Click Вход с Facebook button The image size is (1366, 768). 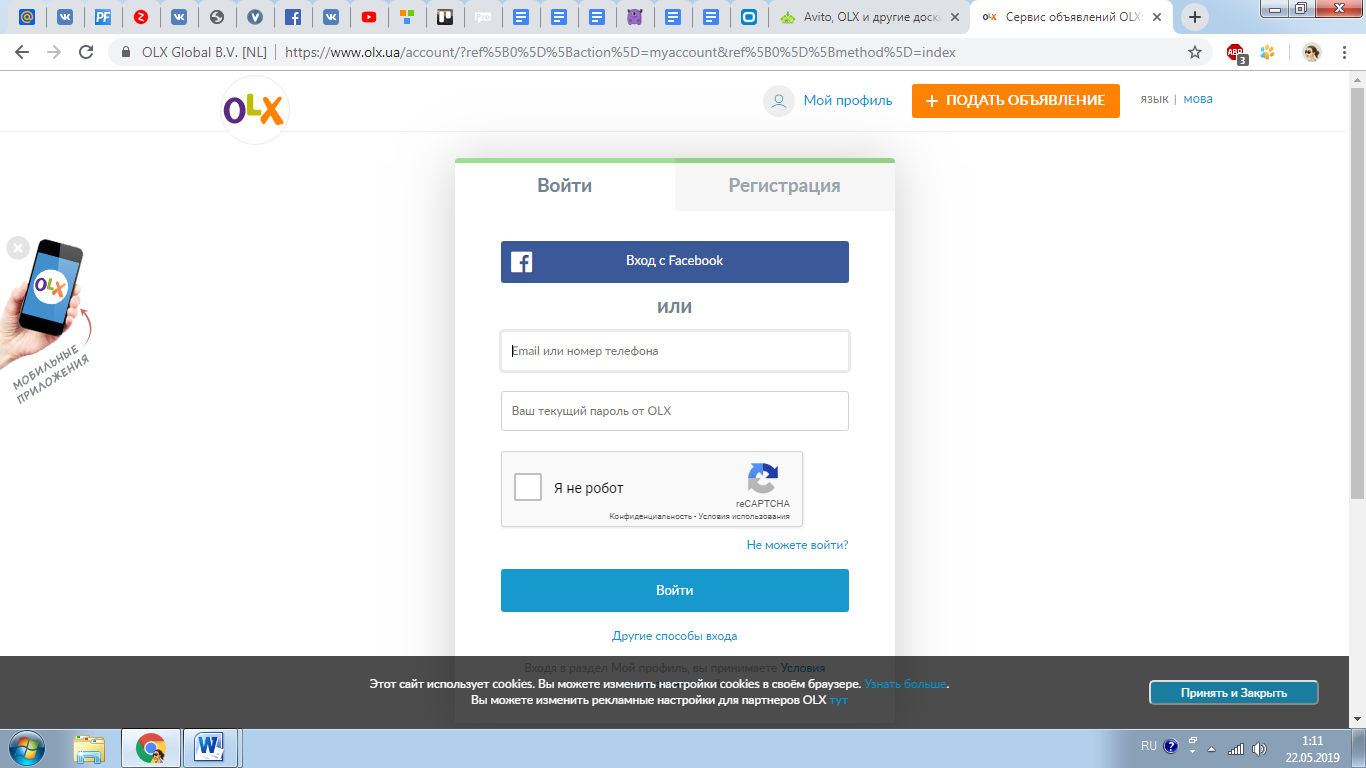pos(675,261)
